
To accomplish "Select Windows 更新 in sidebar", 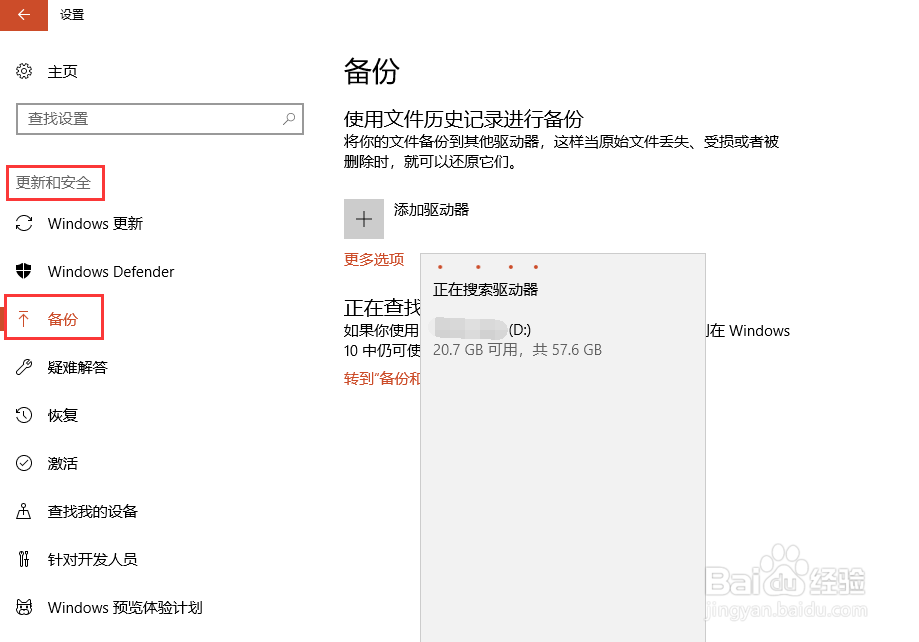I will (95, 223).
